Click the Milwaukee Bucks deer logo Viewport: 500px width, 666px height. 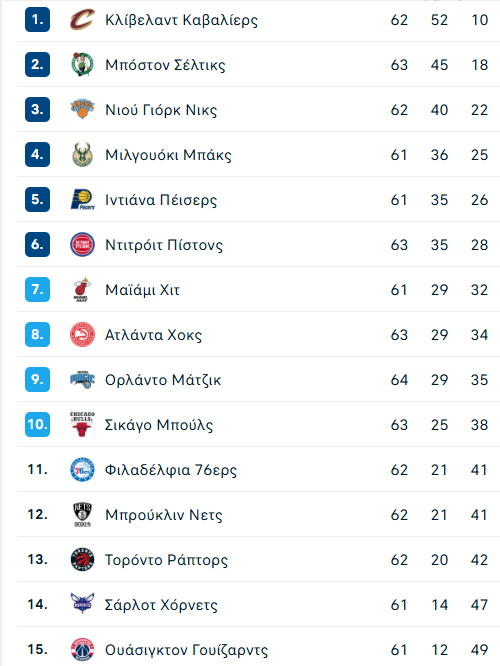82,155
